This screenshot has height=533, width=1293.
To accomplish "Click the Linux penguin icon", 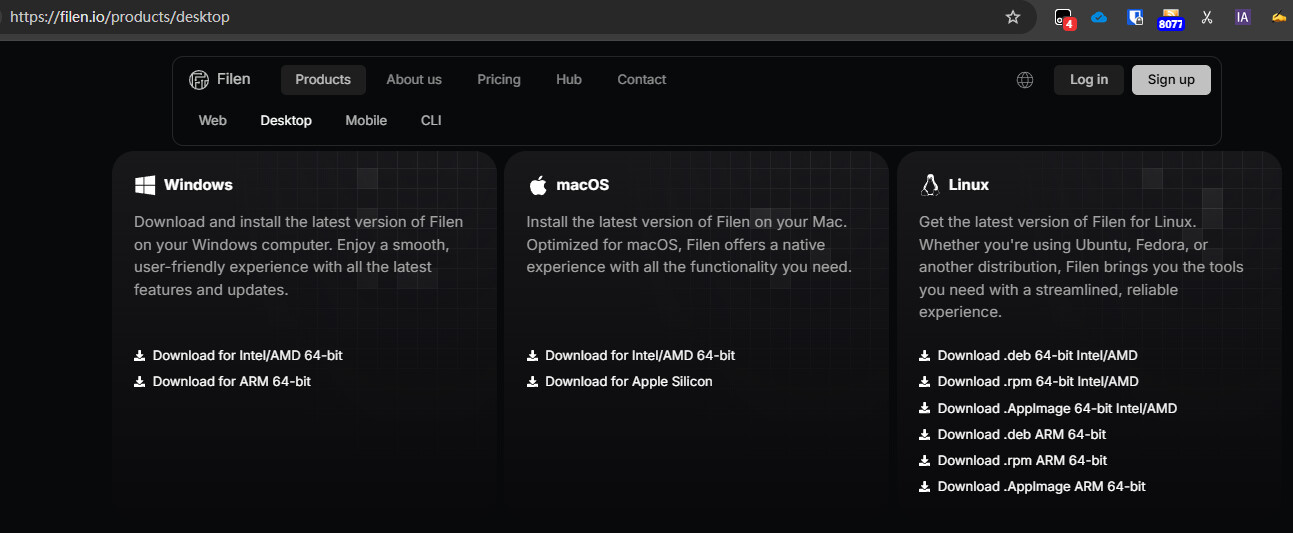I will pyautogui.click(x=930, y=185).
